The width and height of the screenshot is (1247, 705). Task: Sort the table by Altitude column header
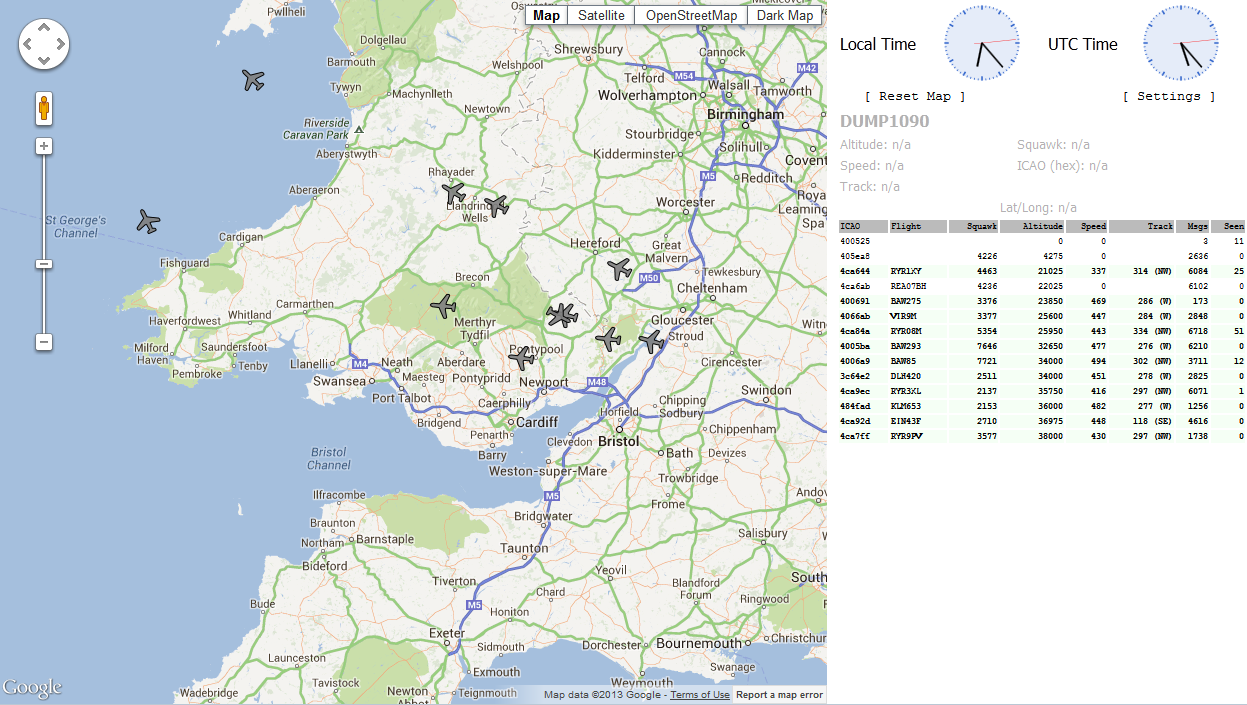[x=1033, y=226]
